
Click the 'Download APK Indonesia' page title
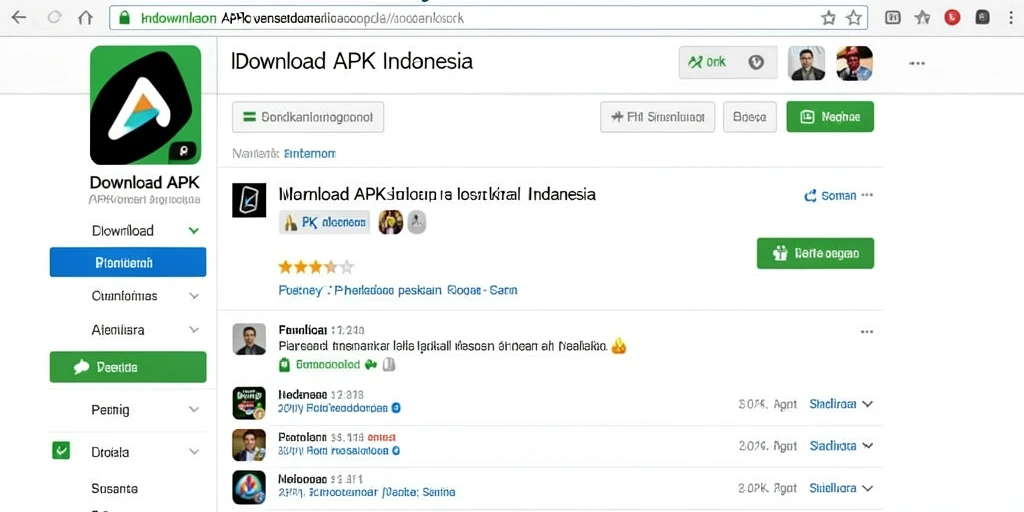point(352,61)
